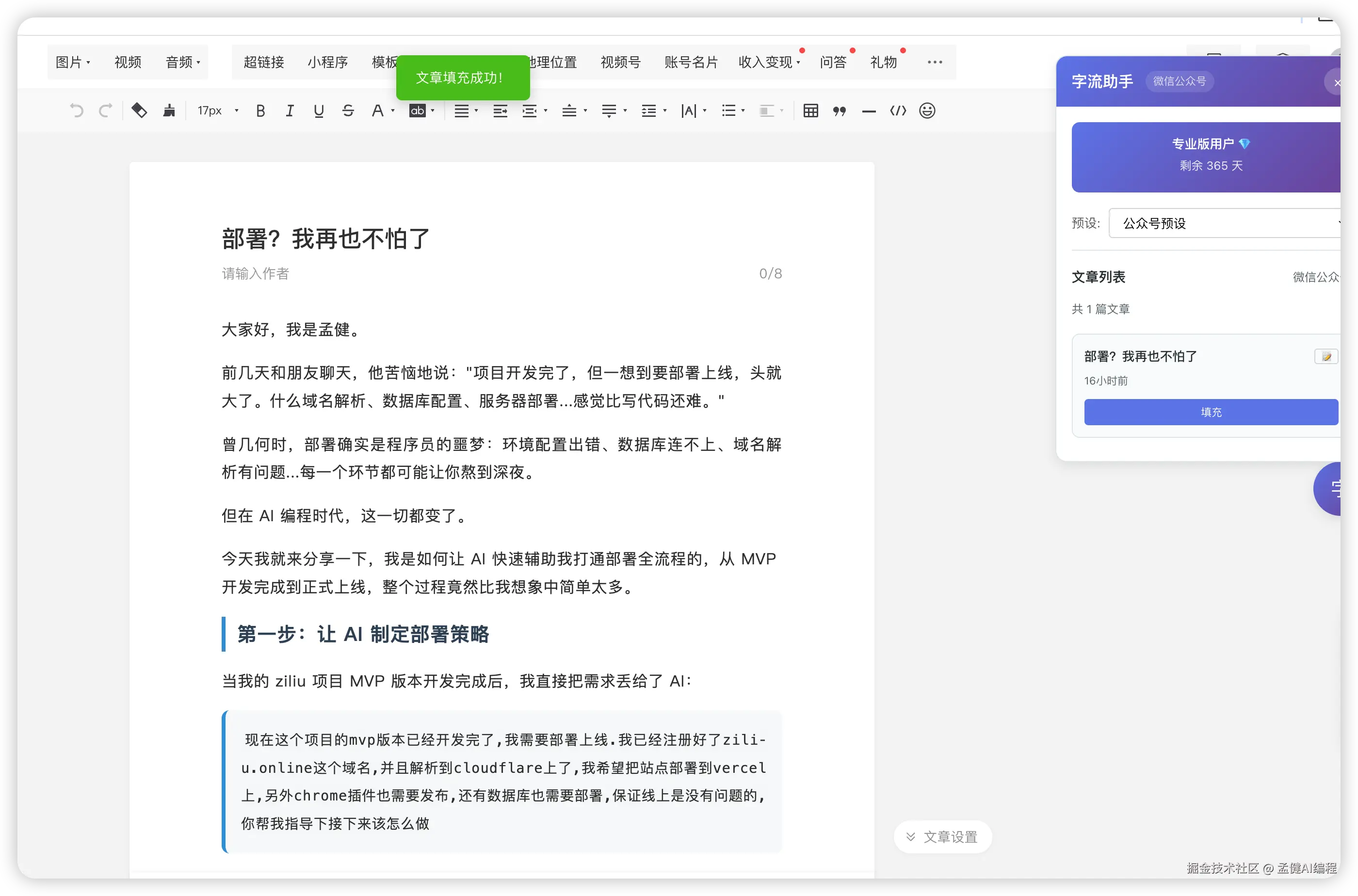Click the clear formatting eraser icon
Screen dimensions: 1358x896
[x=139, y=110]
